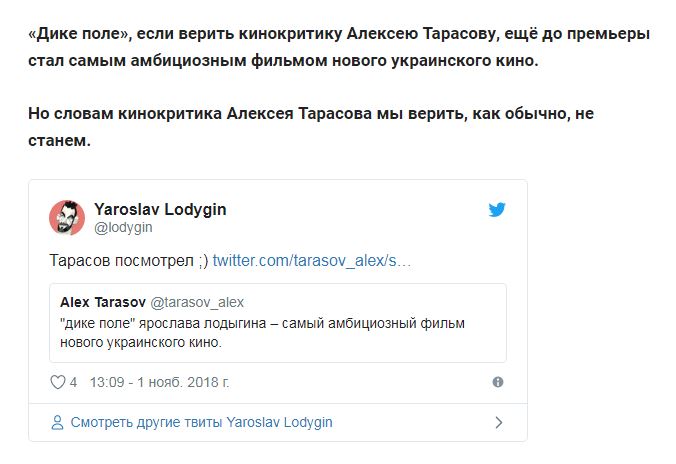Click the like count number 4
Viewport: 676px width, 464px height.
click(73, 382)
